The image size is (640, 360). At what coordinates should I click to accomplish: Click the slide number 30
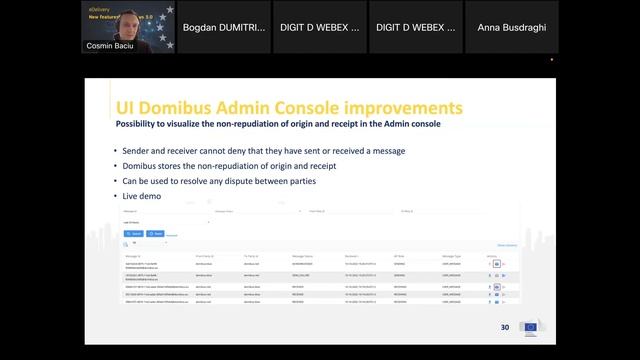coord(505,327)
